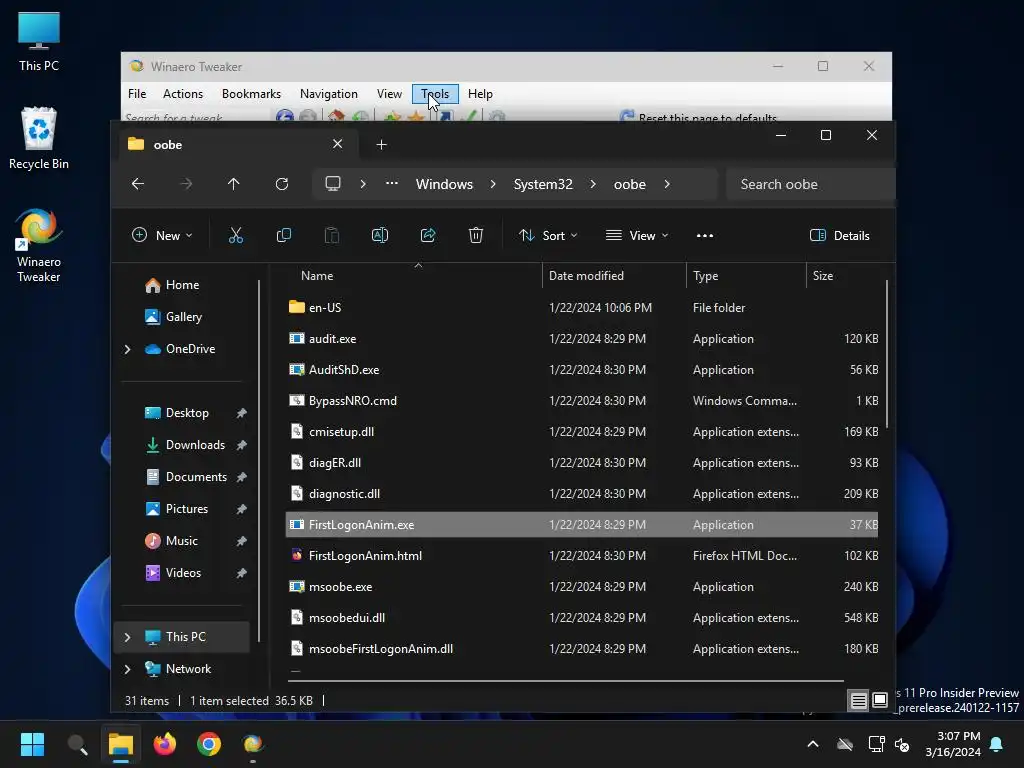
Task: Click the clock and date in taskbar
Action: (953, 744)
